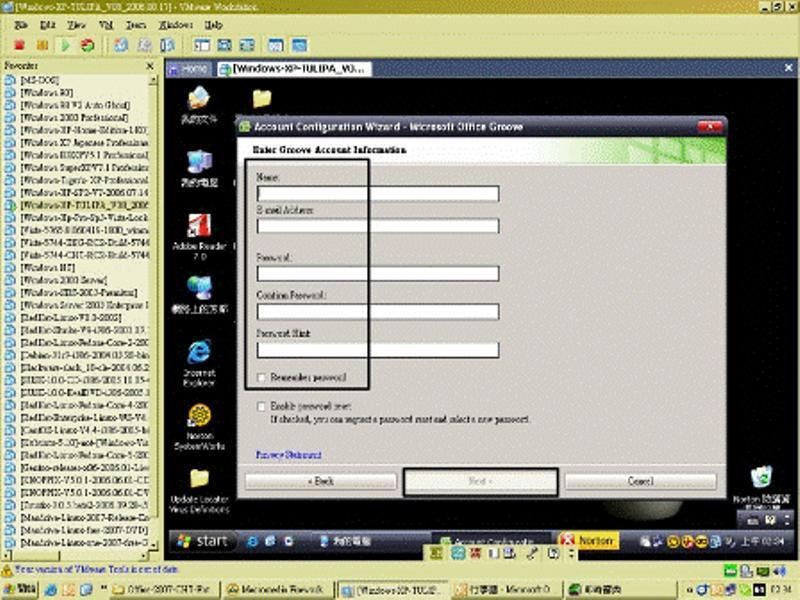The image size is (800, 600).
Task: Click the Cancel button in wizard
Action: 640,481
